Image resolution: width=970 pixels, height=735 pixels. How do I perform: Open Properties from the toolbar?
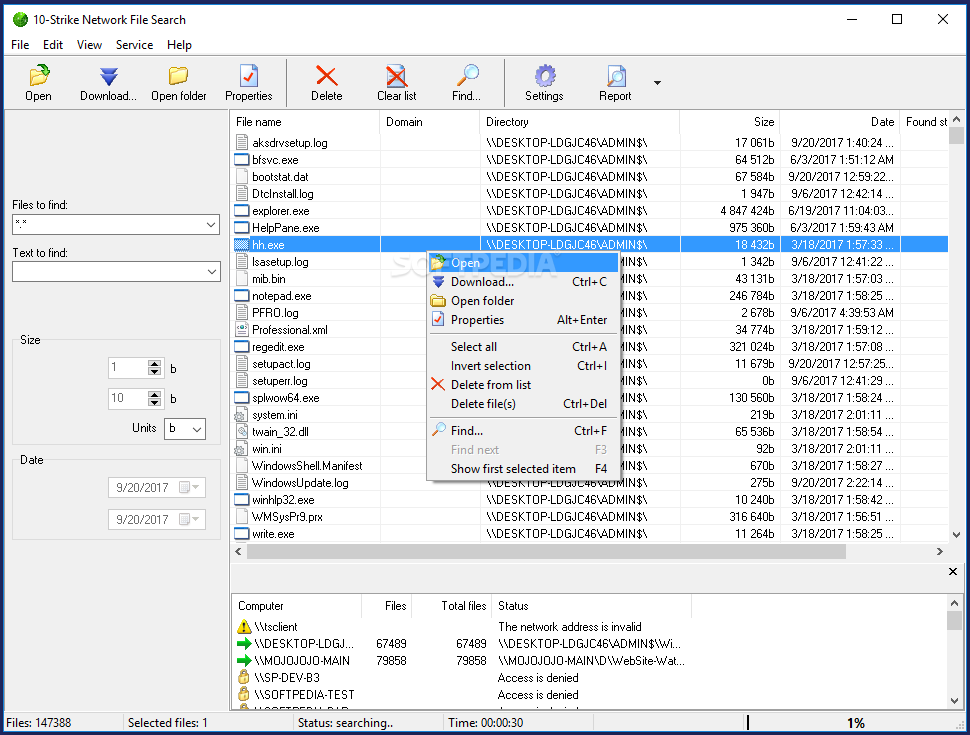[x=249, y=83]
